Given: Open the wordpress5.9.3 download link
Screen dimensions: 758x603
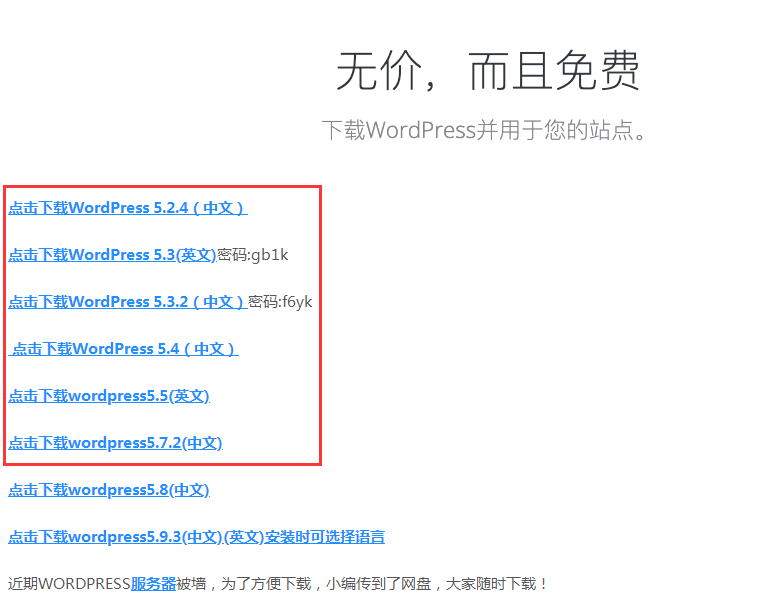Looking at the screenshot, I should 196,537.
